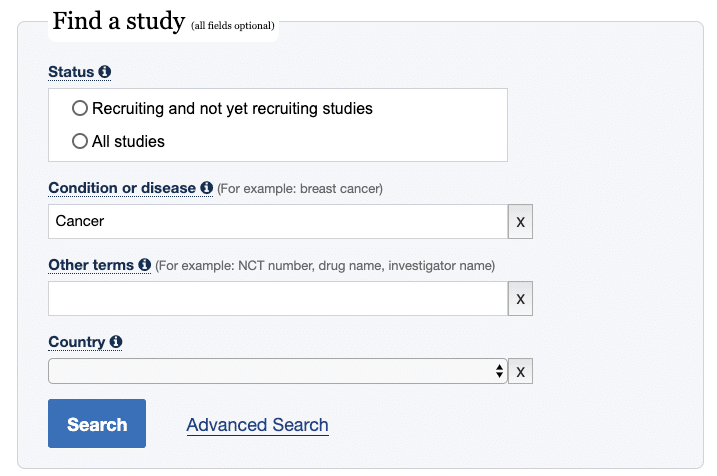
Task: Open the Country dropdown list
Action: tap(278, 371)
